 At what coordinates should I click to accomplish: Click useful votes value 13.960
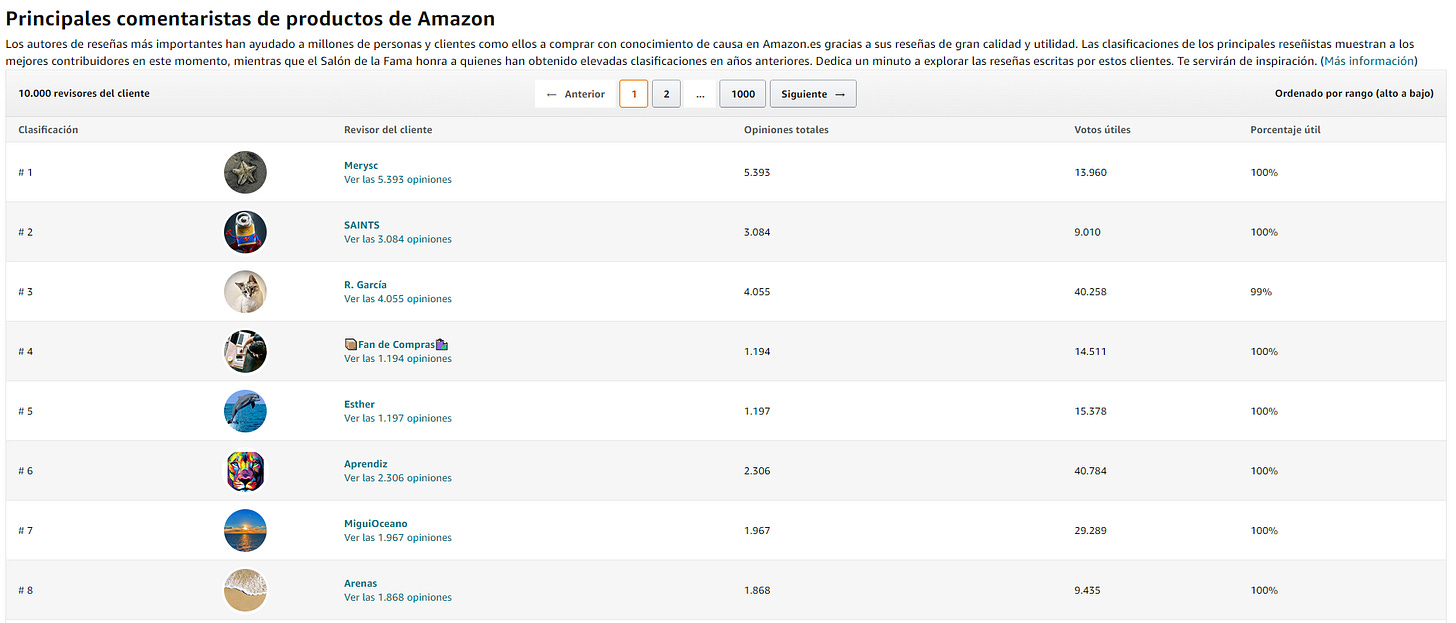coord(1090,172)
